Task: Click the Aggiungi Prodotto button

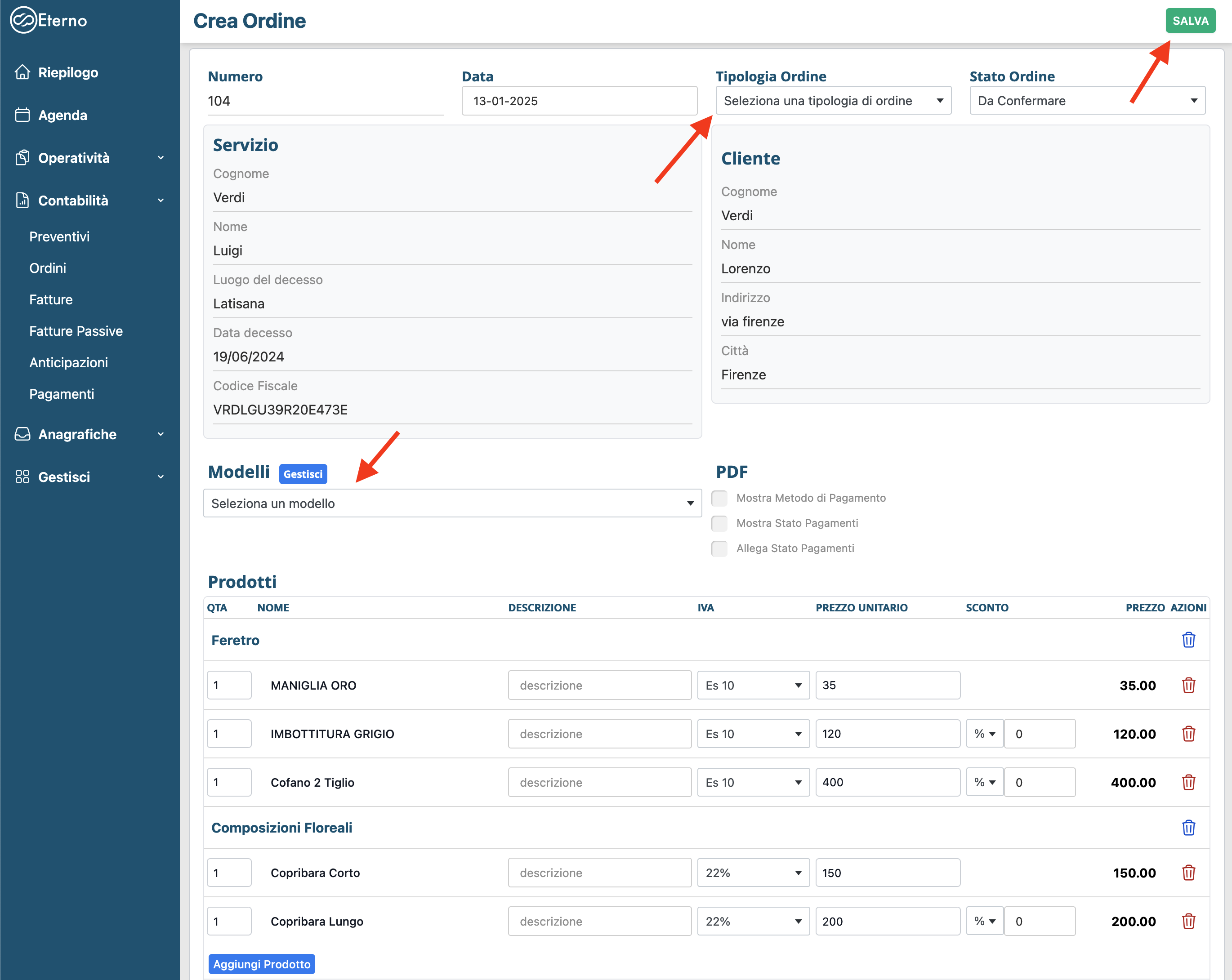Action: click(262, 964)
